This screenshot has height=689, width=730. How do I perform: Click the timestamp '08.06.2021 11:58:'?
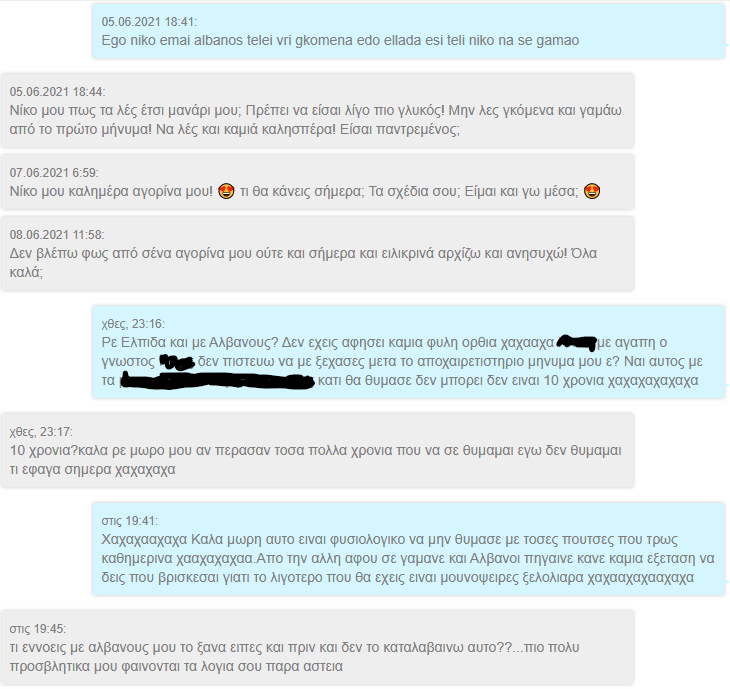click(57, 235)
